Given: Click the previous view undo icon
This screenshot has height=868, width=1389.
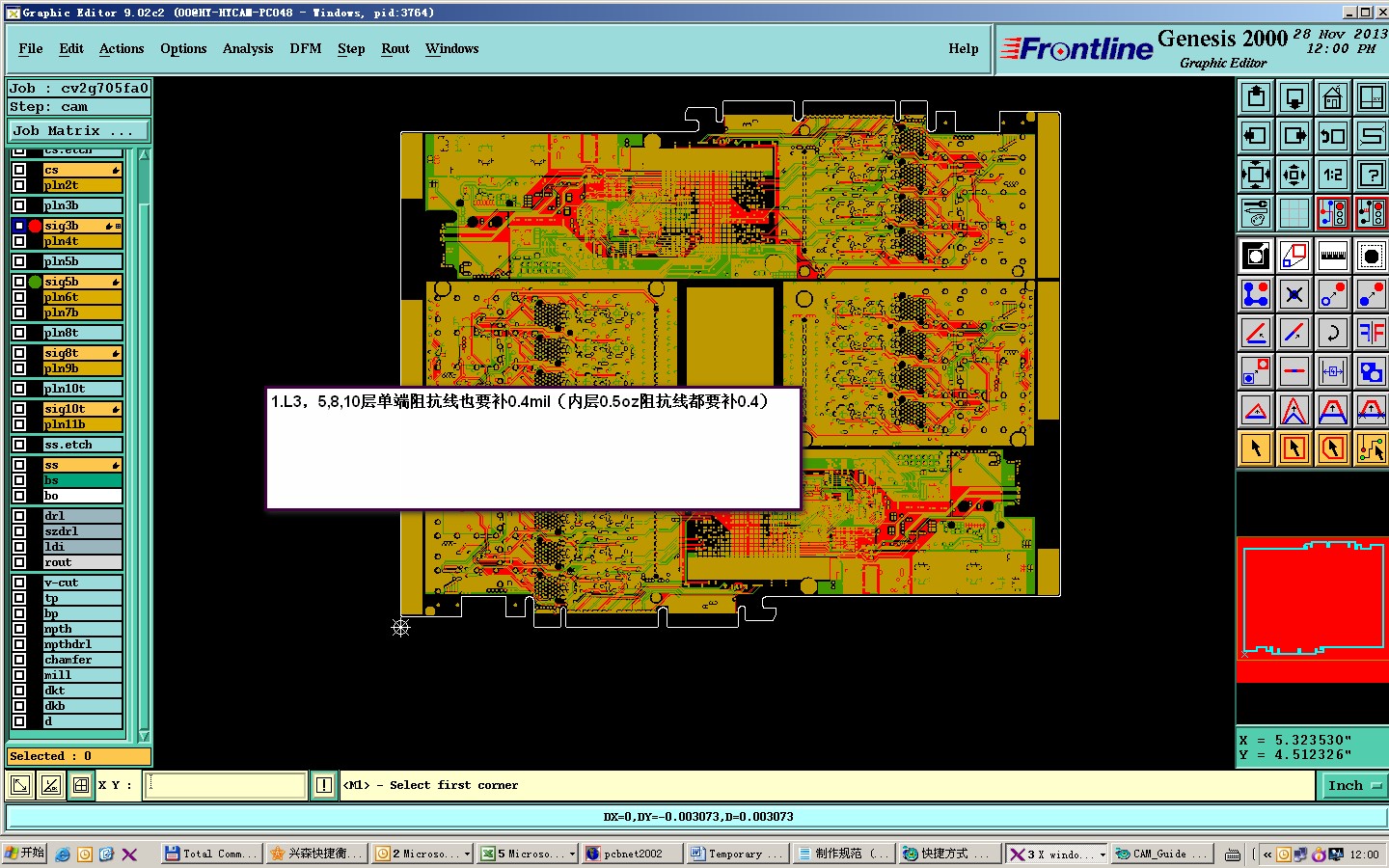Looking at the screenshot, I should coord(1333,136).
